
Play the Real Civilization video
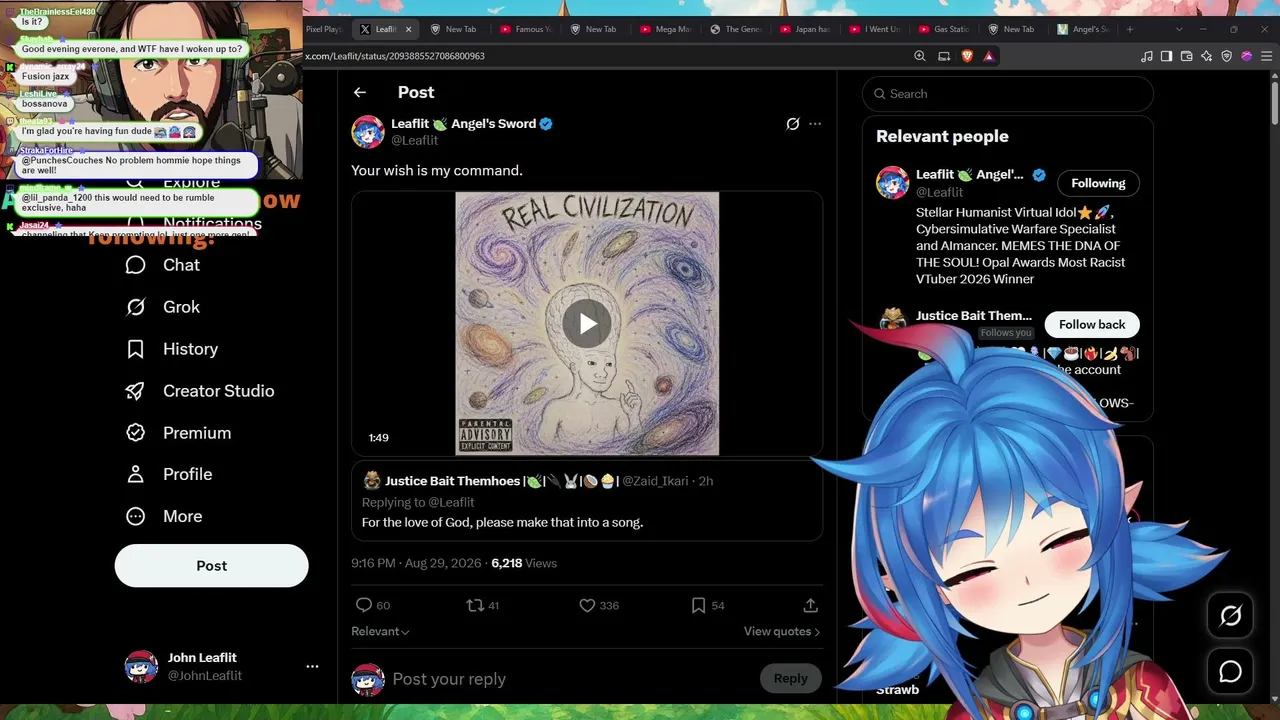pos(587,323)
